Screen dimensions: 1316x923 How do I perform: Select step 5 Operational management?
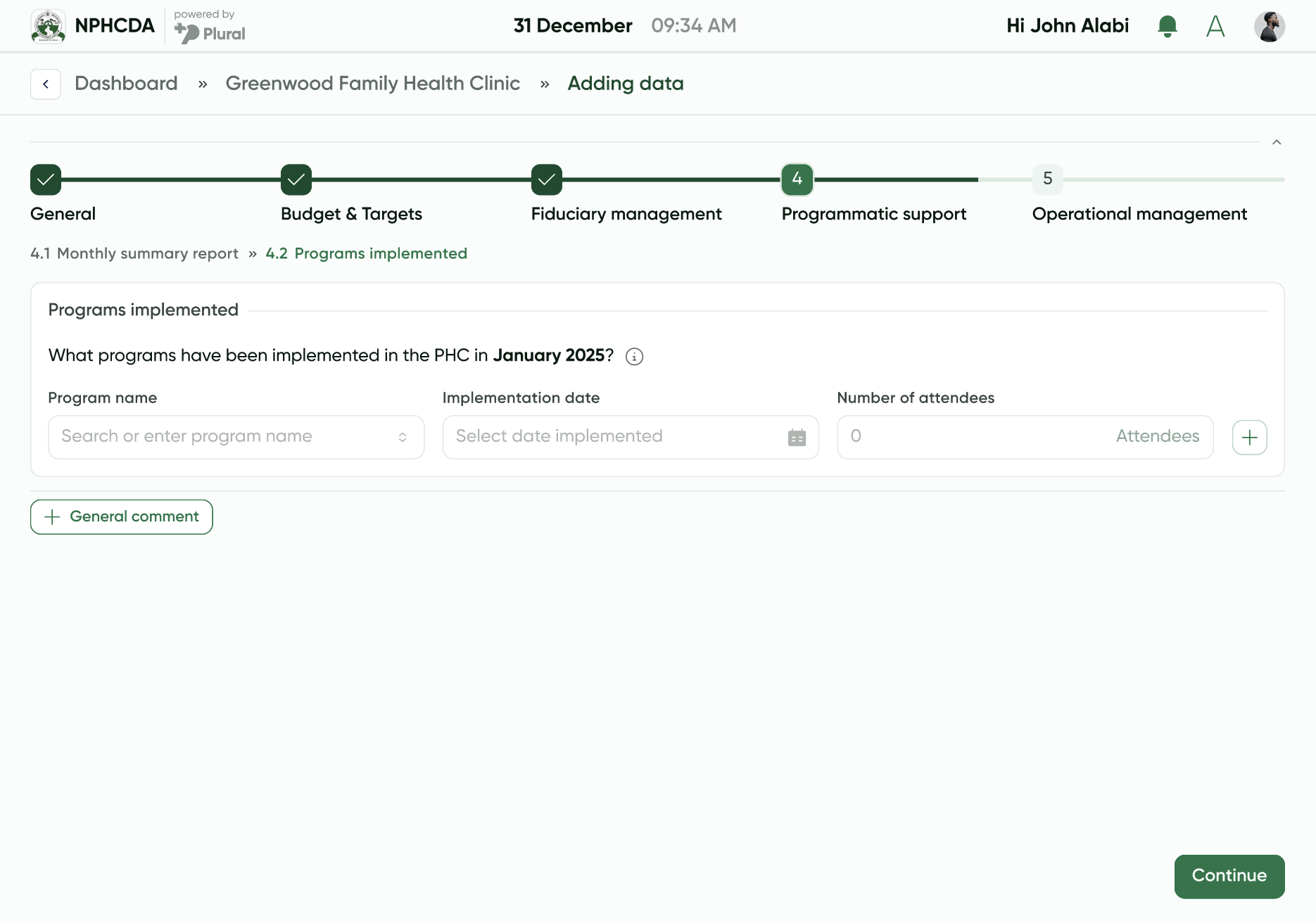1047,179
